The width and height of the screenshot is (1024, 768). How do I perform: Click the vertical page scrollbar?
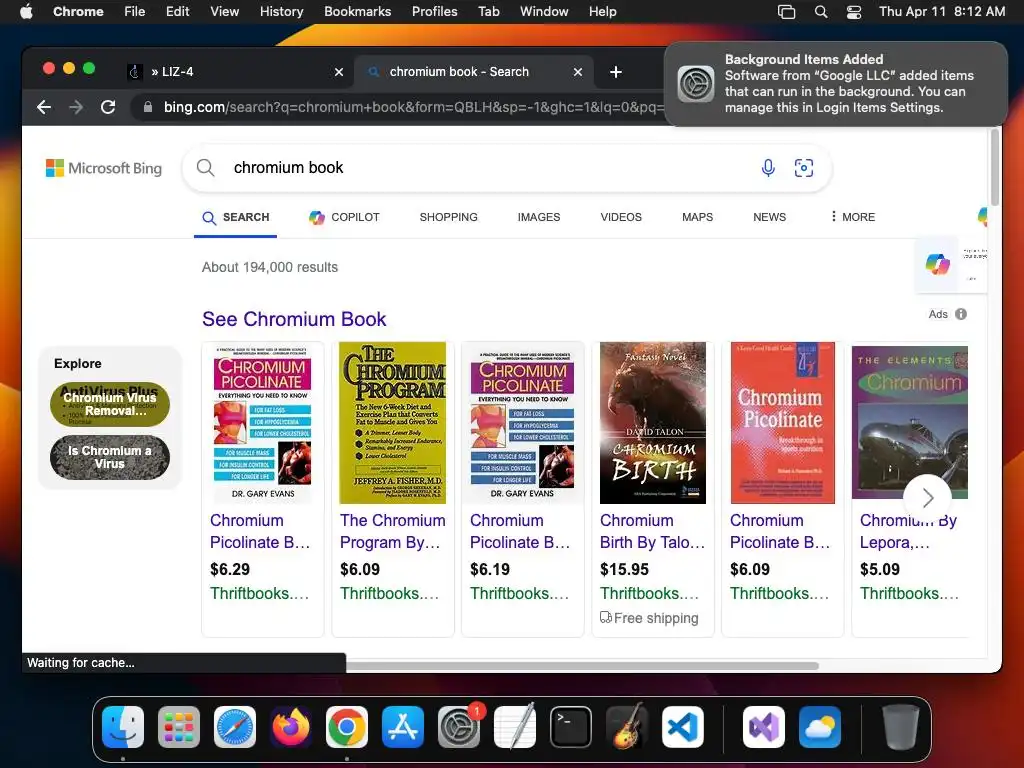tap(995, 167)
